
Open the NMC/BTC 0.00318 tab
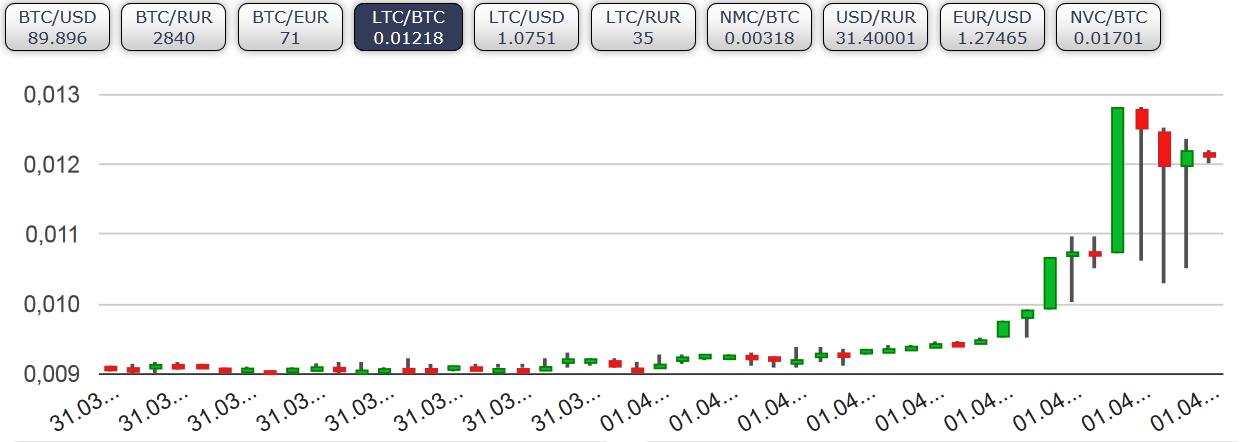pyautogui.click(x=758, y=27)
